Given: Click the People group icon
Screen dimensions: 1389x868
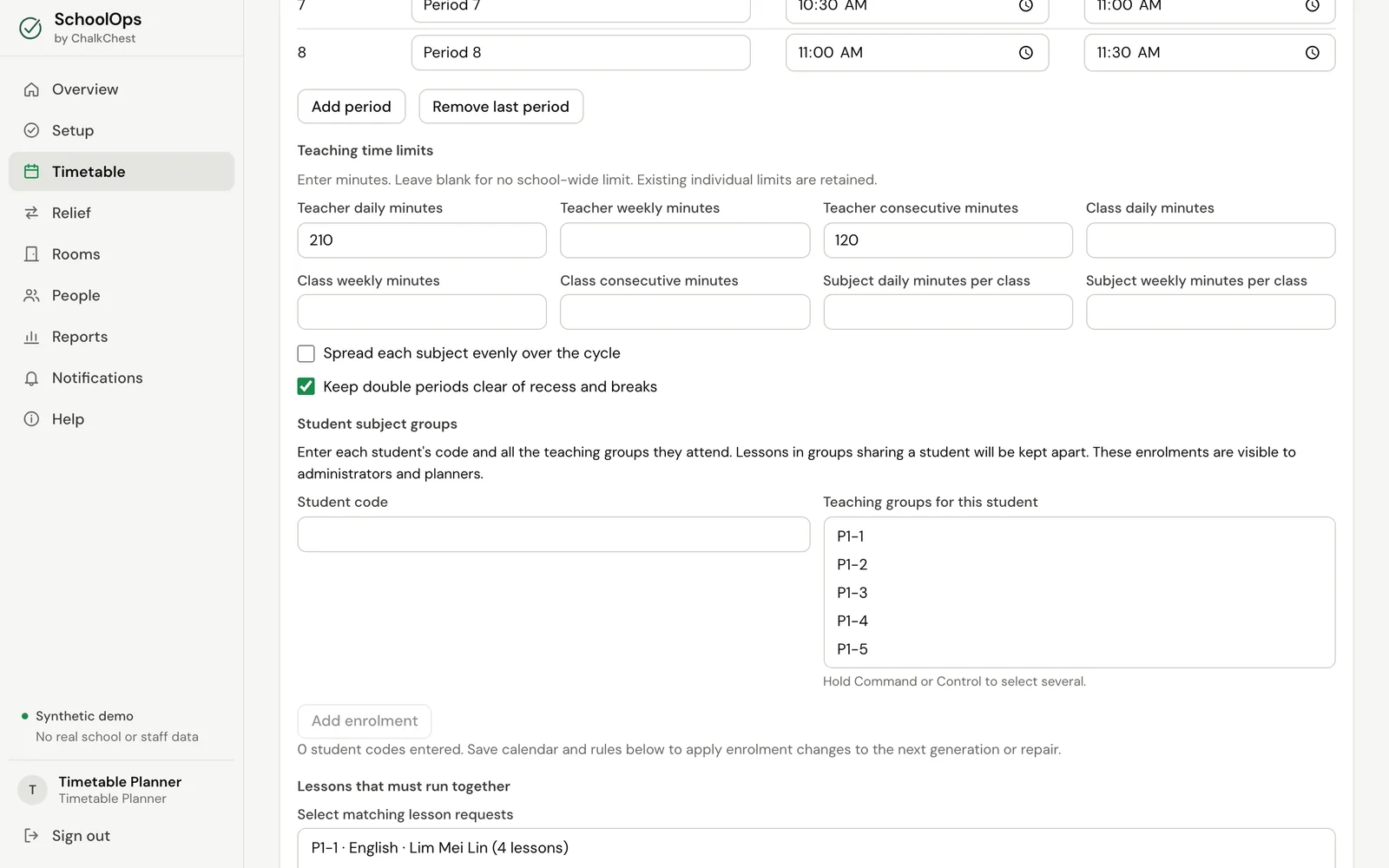Looking at the screenshot, I should pyautogui.click(x=31, y=295).
